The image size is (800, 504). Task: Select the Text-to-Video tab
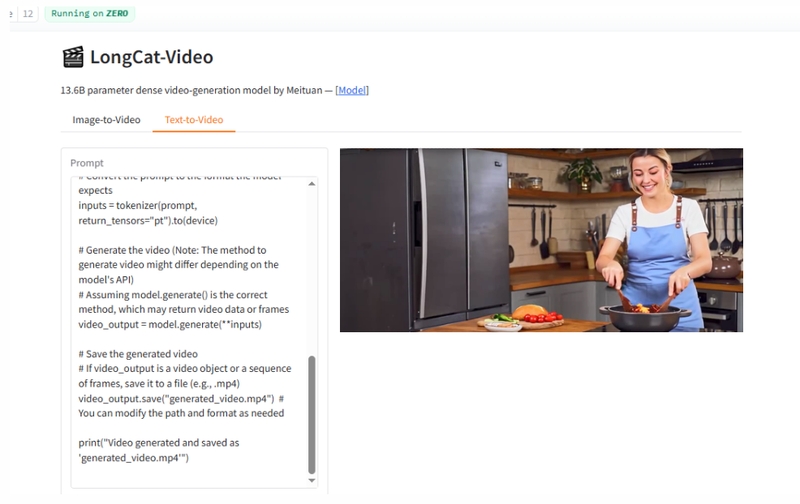pyautogui.click(x=194, y=120)
